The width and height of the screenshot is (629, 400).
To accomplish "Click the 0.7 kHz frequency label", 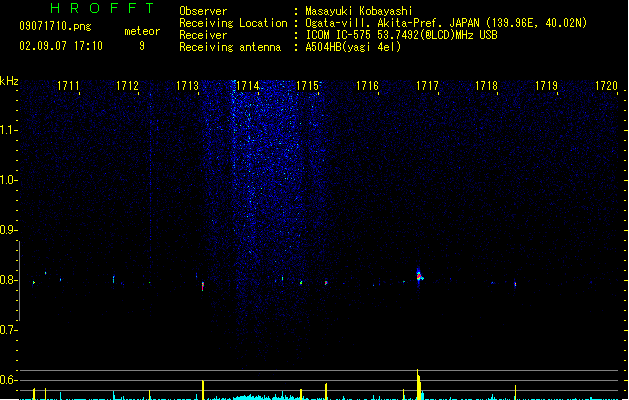I will [x=8, y=330].
